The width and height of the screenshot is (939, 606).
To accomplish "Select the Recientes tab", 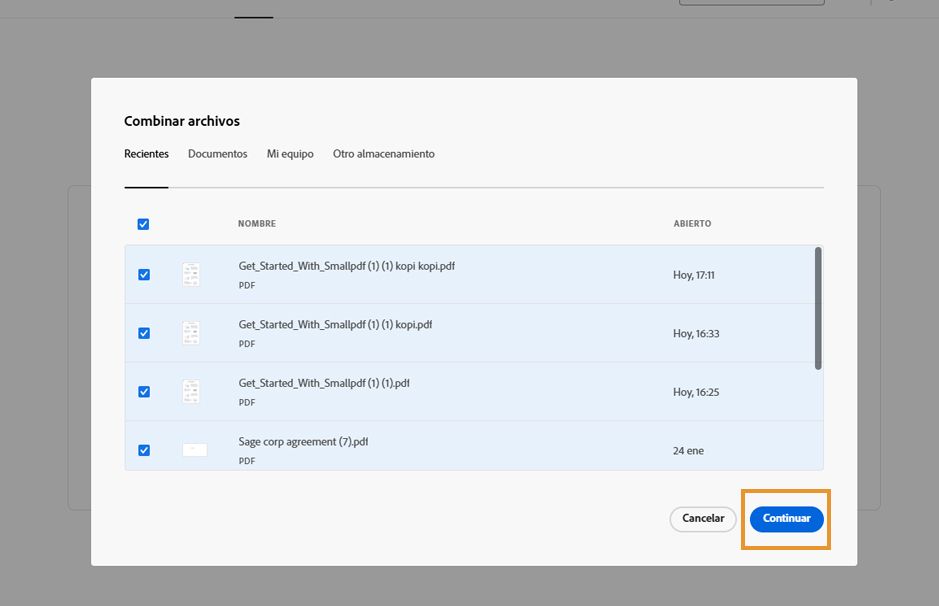I will [146, 154].
